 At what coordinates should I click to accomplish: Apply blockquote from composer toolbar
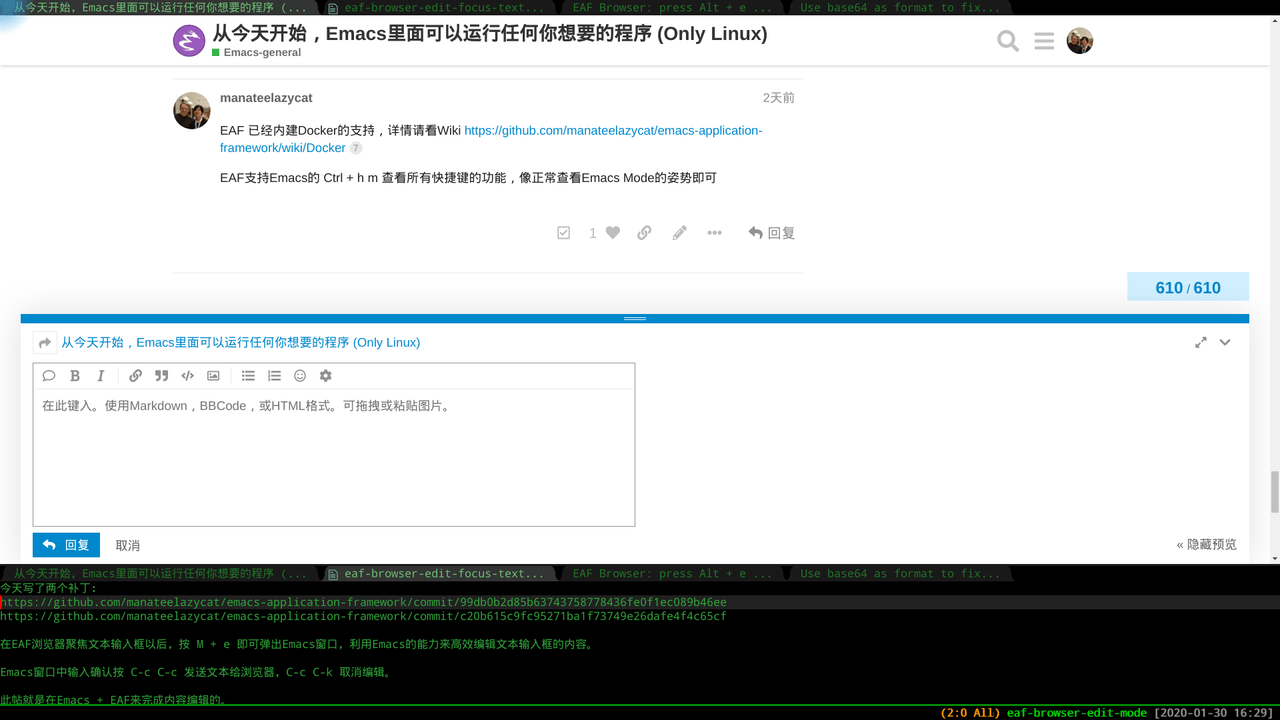(x=161, y=376)
